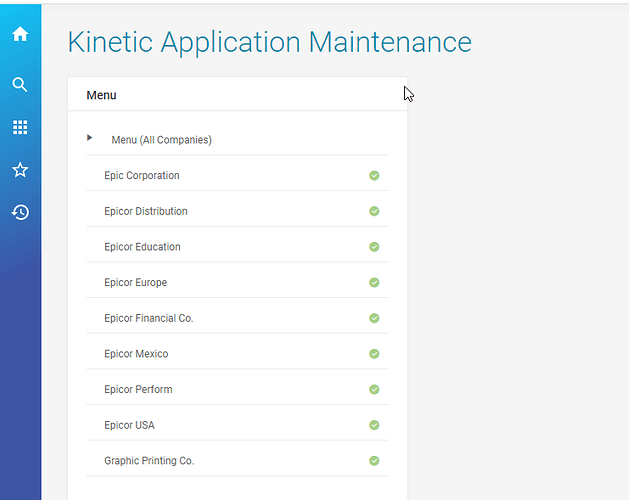The height and width of the screenshot is (500, 629).
Task: Select Epicor Financial Co. in the list
Action: click(x=237, y=318)
